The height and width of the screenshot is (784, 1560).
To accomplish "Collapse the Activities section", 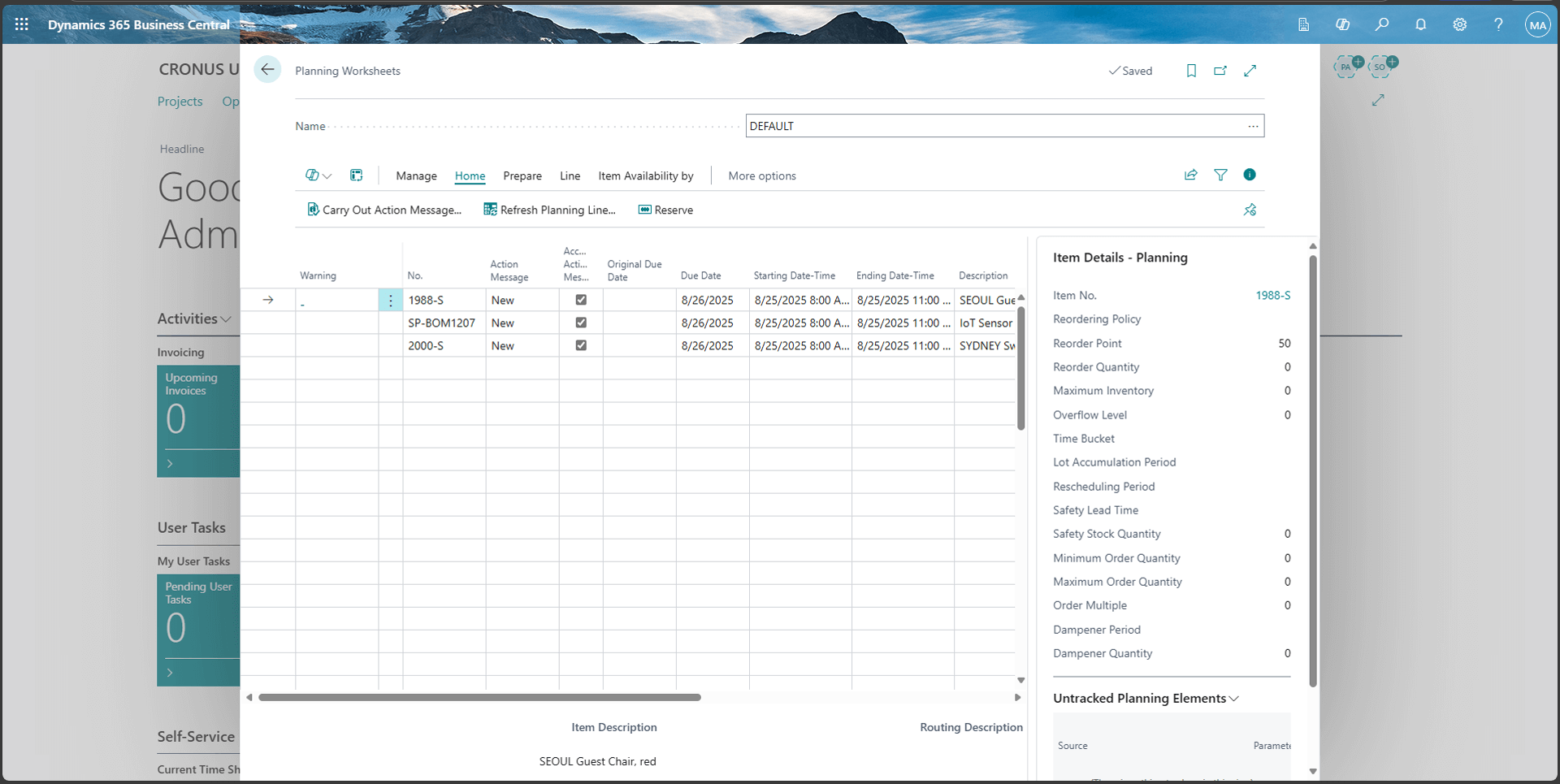I will 225,319.
